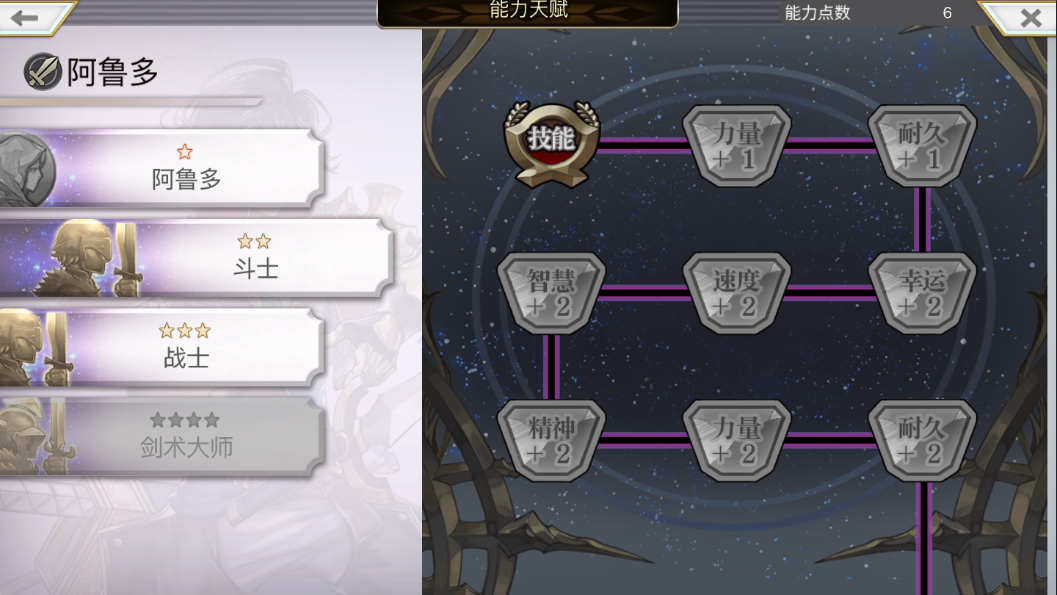Go back using the top-left arrow
The height and width of the screenshot is (595, 1057).
click(30, 16)
